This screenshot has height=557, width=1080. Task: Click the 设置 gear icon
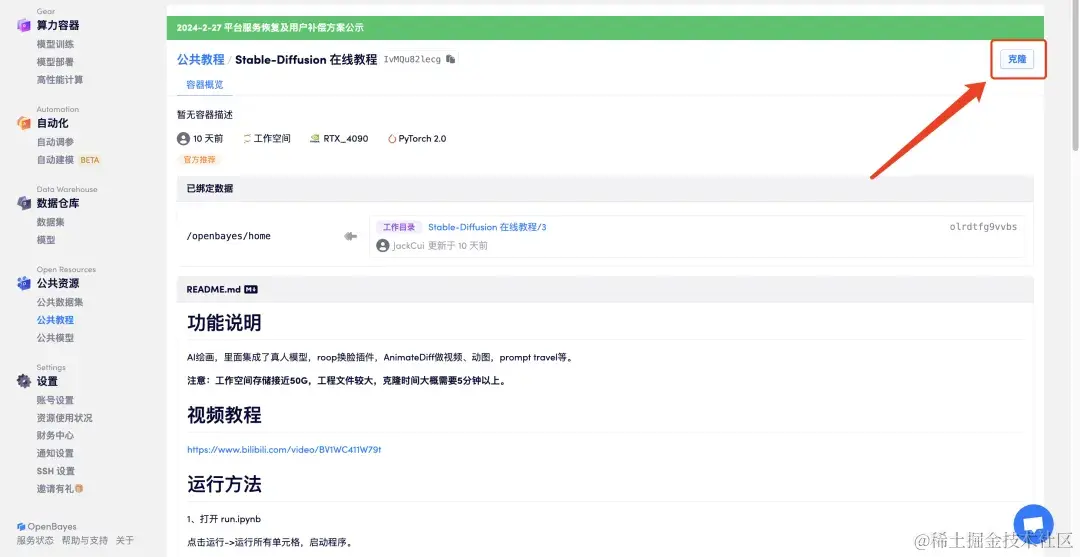[x=24, y=381]
